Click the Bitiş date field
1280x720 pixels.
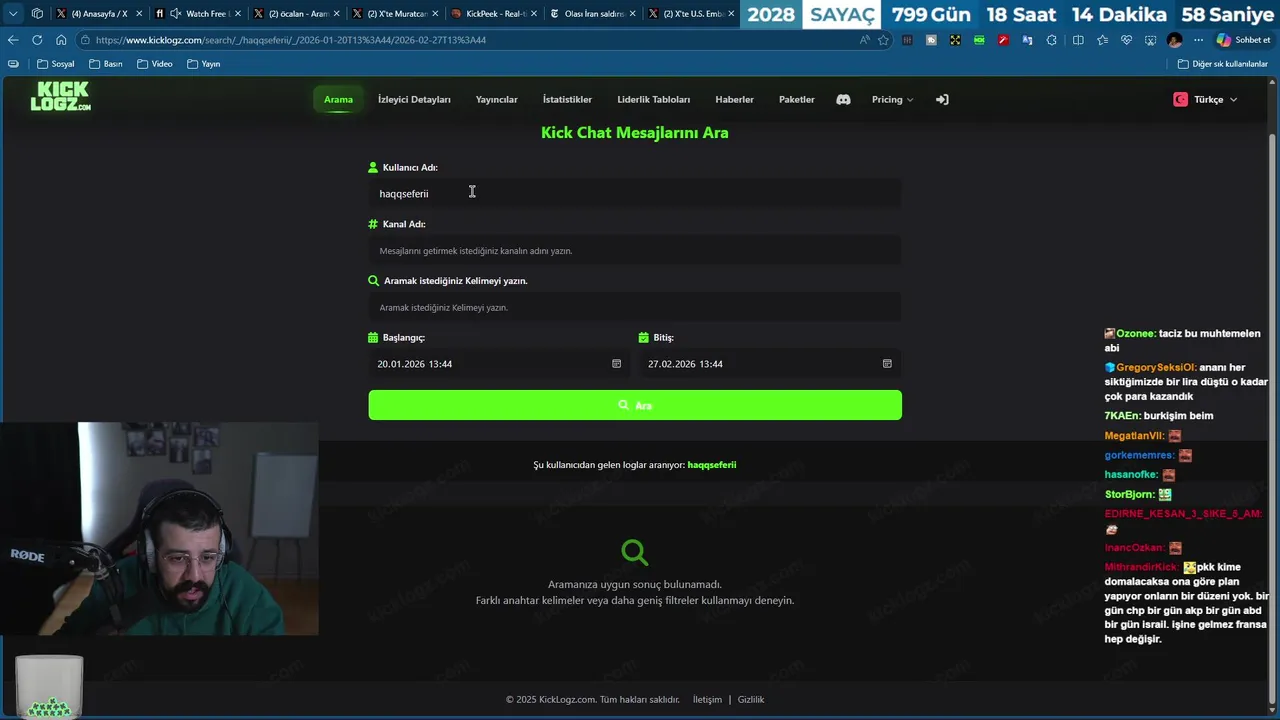tap(770, 364)
